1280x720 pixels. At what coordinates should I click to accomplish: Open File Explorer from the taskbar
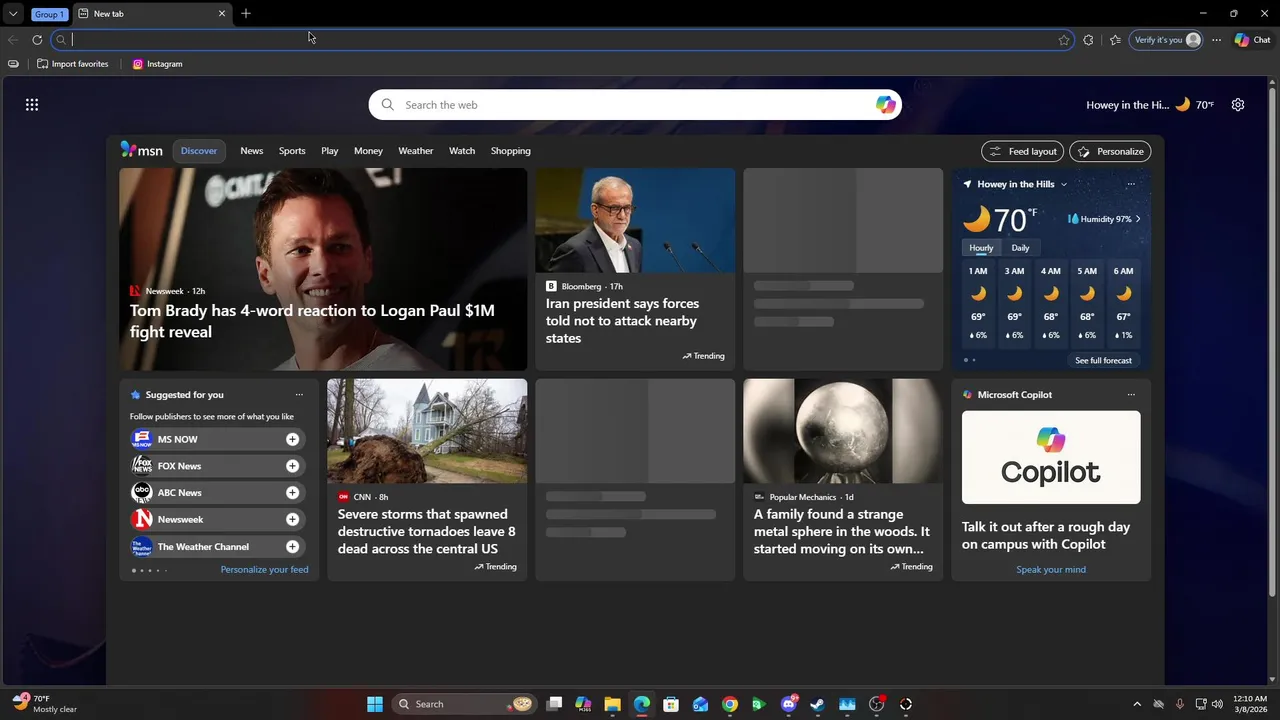612,704
